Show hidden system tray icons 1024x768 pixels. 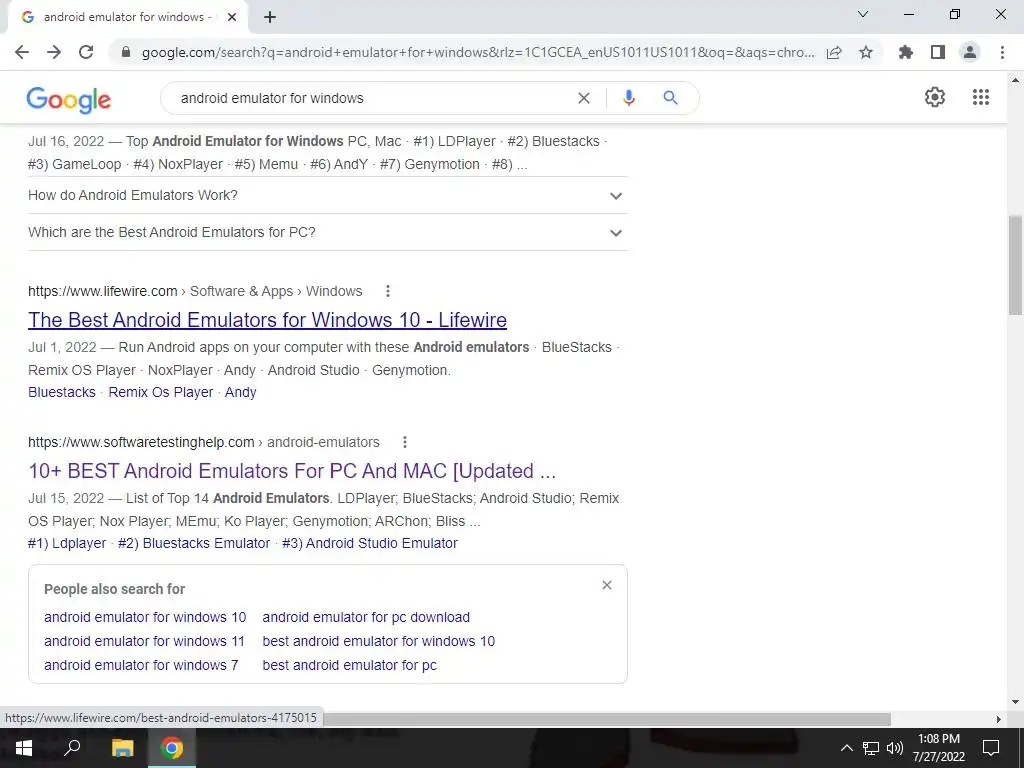[x=846, y=748]
